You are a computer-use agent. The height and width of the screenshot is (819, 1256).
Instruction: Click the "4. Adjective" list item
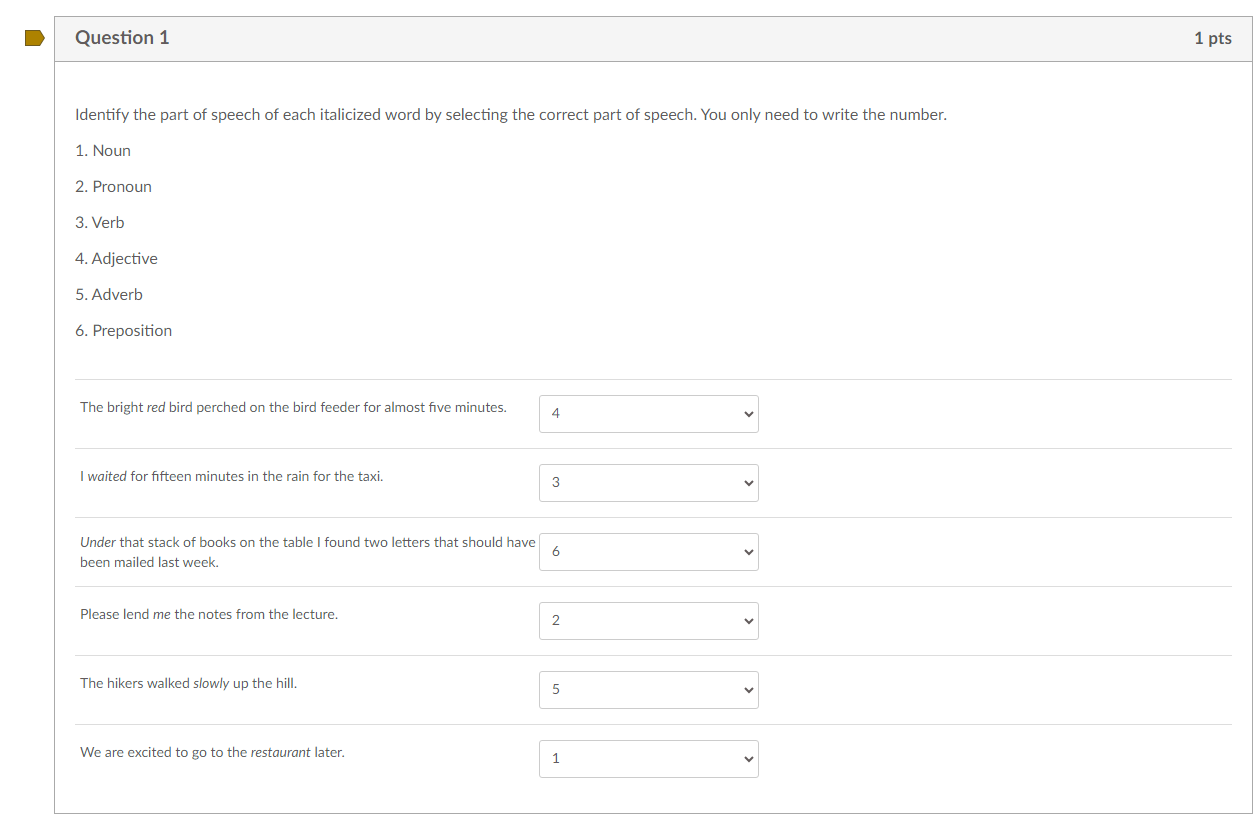click(x=116, y=259)
